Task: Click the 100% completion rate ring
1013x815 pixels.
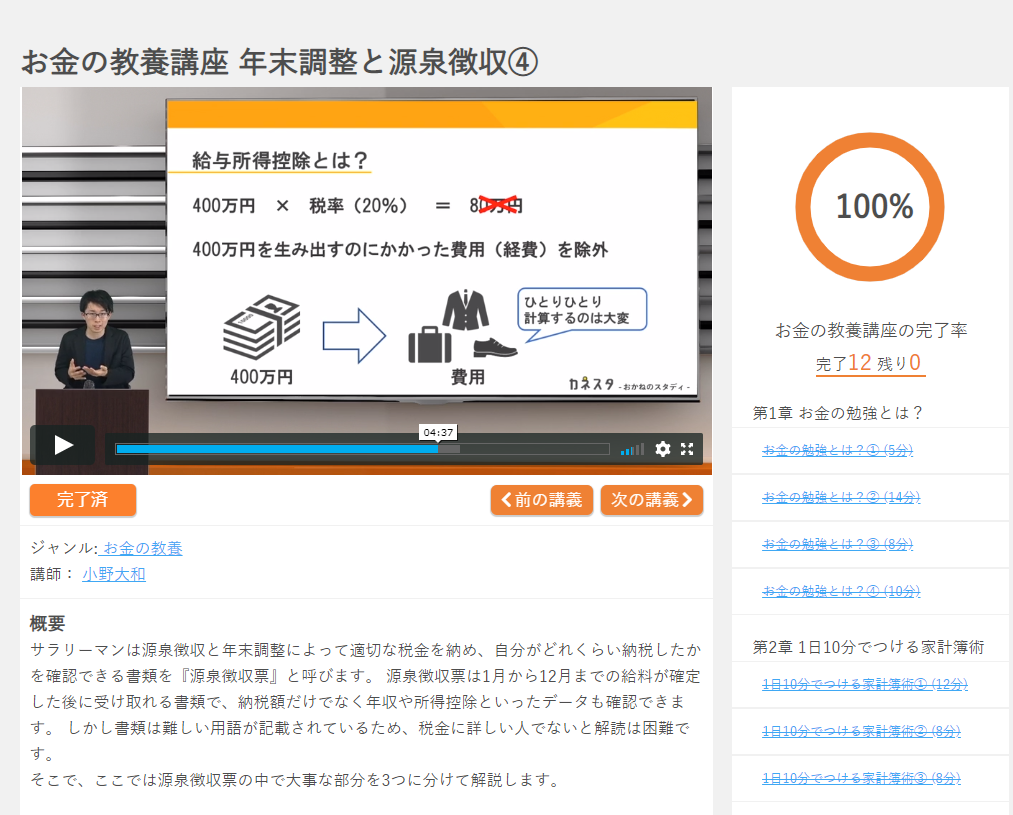Action: [x=874, y=207]
